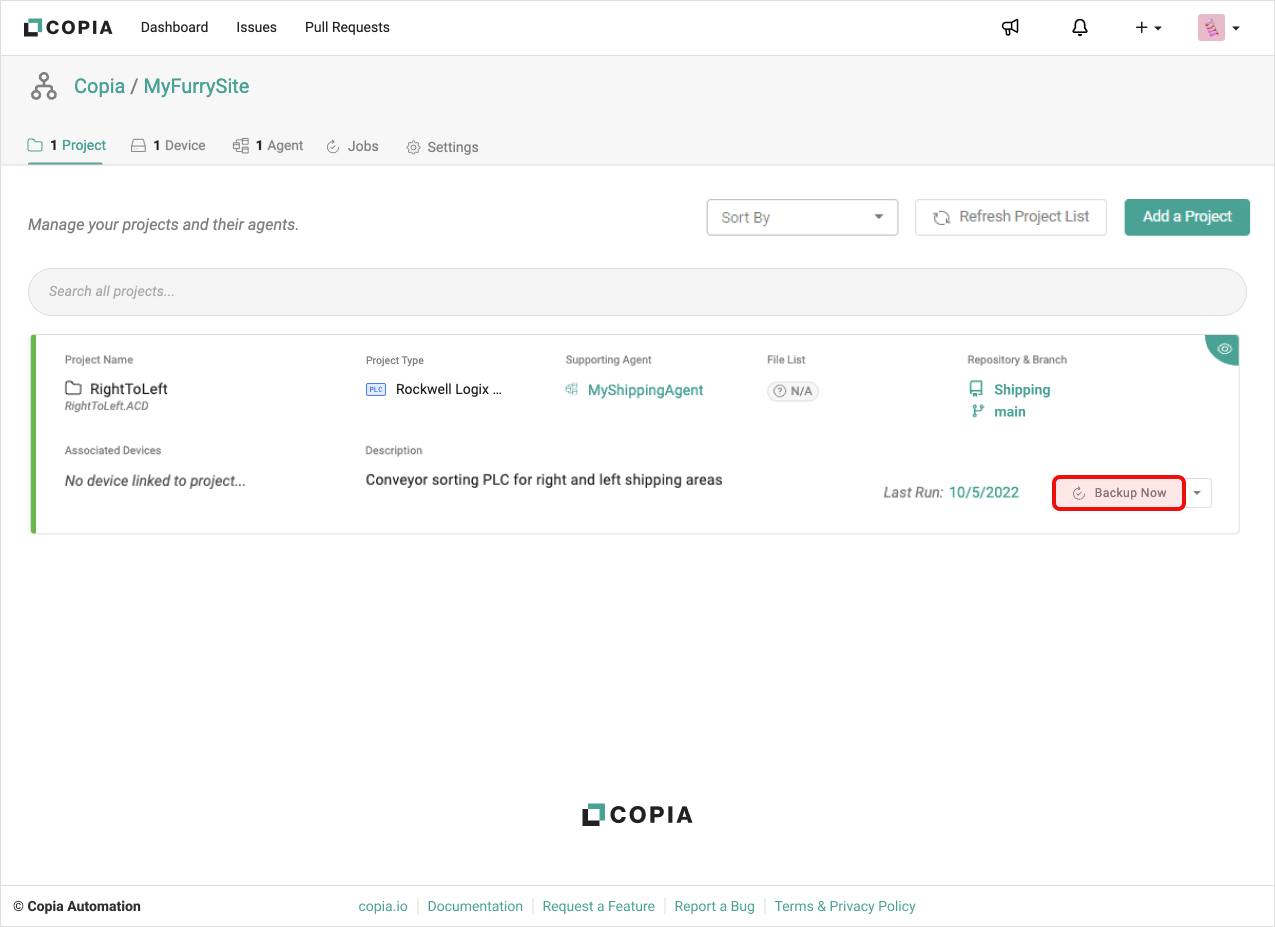Click the Copia logo in the header
Viewport: 1275px width, 927px height.
pyautogui.click(x=68, y=28)
